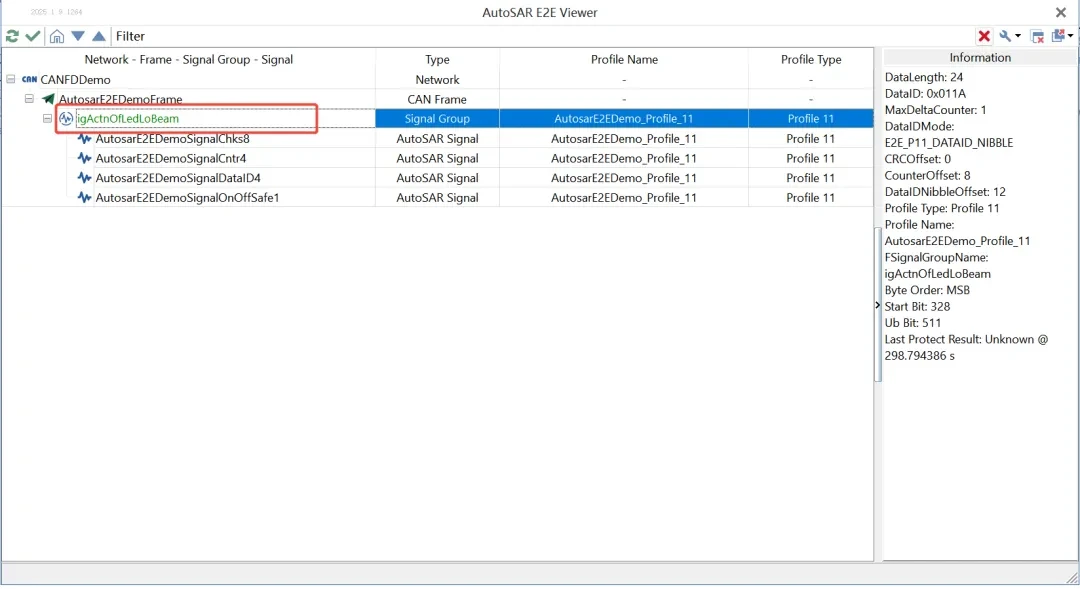Screen dimensions: 1080x589
Task: Click the frame icon beside AutosarE2EDemoFrame
Action: point(48,99)
